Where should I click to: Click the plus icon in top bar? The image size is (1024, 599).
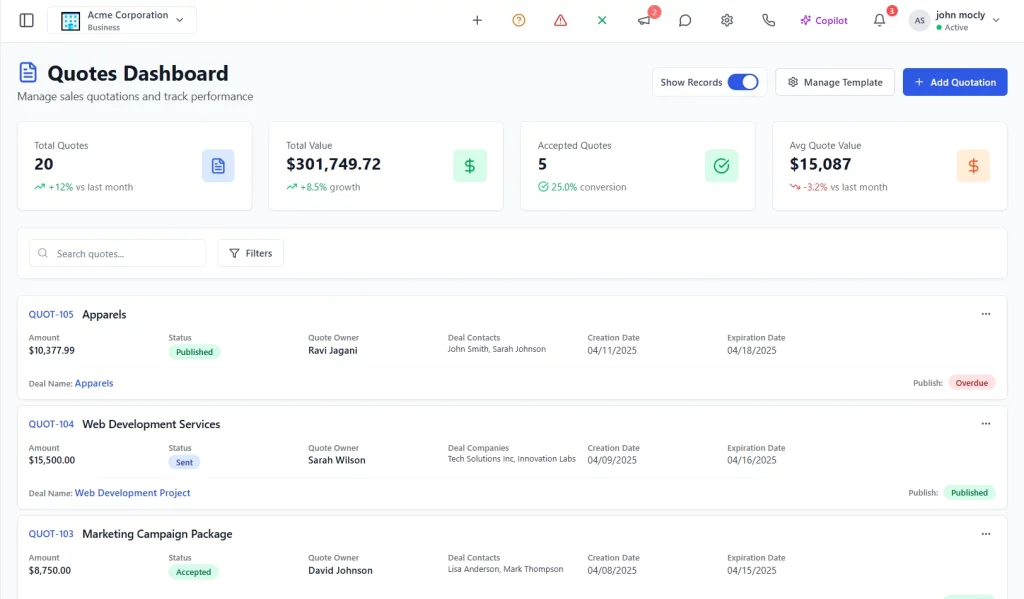[x=477, y=20]
